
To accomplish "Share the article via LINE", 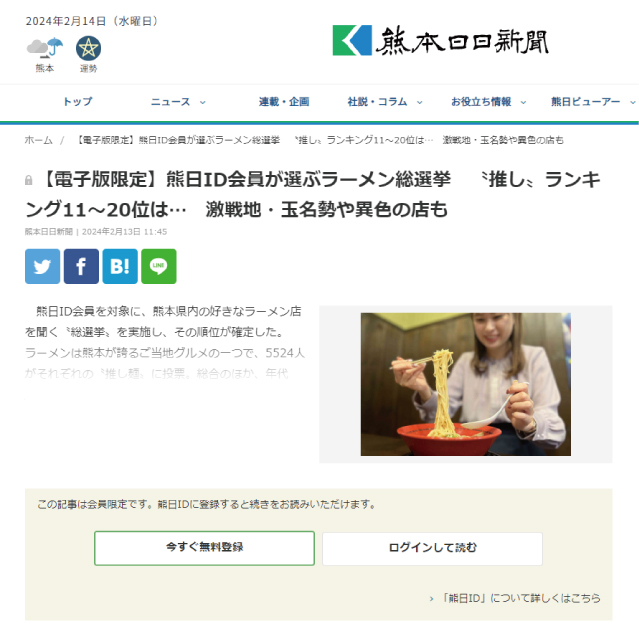I will 159,266.
